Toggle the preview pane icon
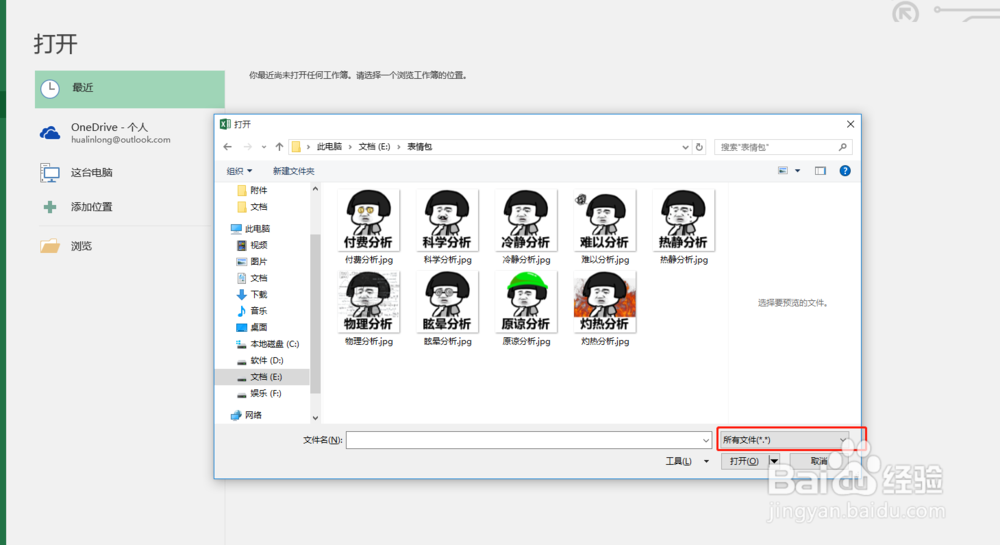This screenshot has width=1000, height=545. coord(820,171)
